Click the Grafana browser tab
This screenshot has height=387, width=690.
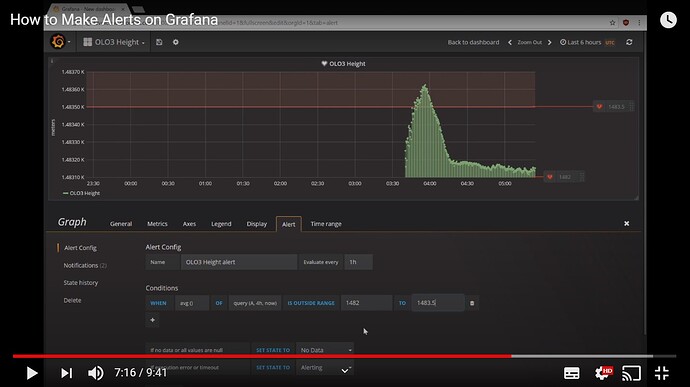click(x=89, y=9)
